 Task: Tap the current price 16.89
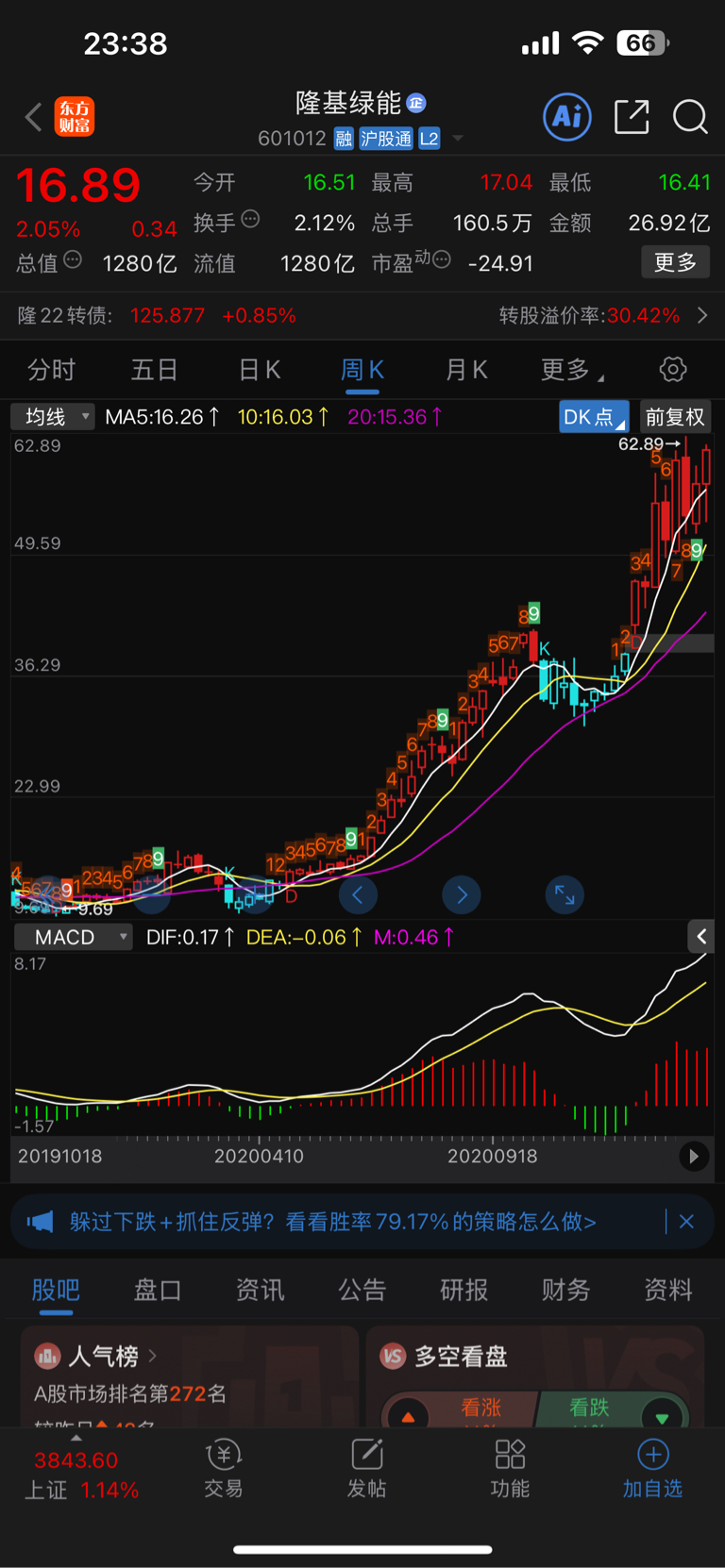pyautogui.click(x=78, y=185)
